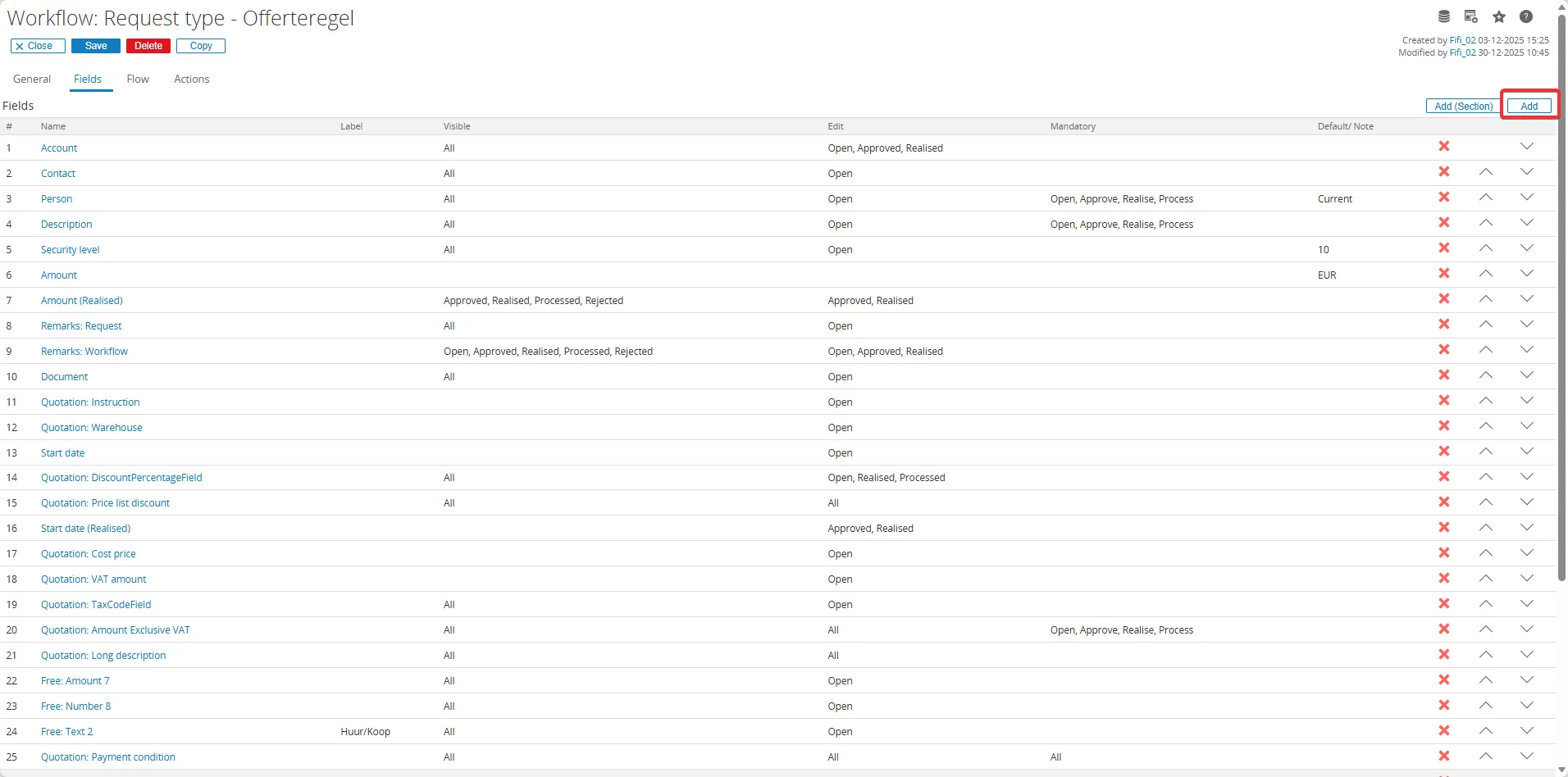Click the add-widget window icon in header

pos(1471,16)
